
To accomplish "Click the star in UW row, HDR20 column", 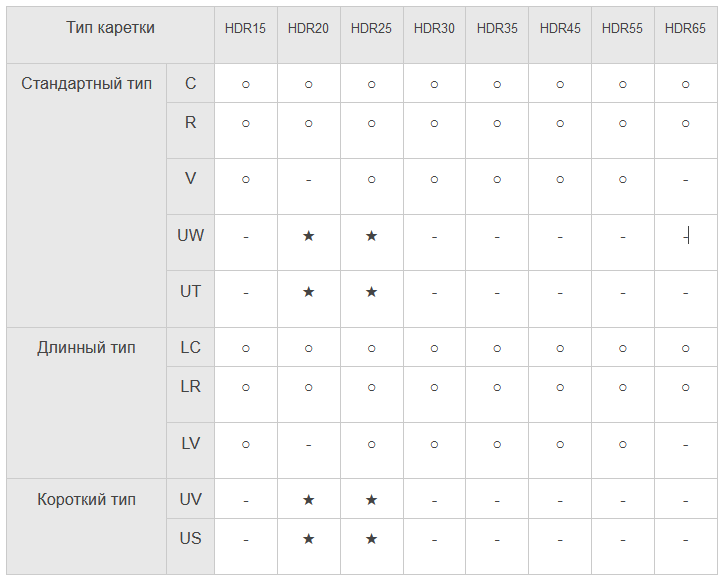I will [x=309, y=236].
